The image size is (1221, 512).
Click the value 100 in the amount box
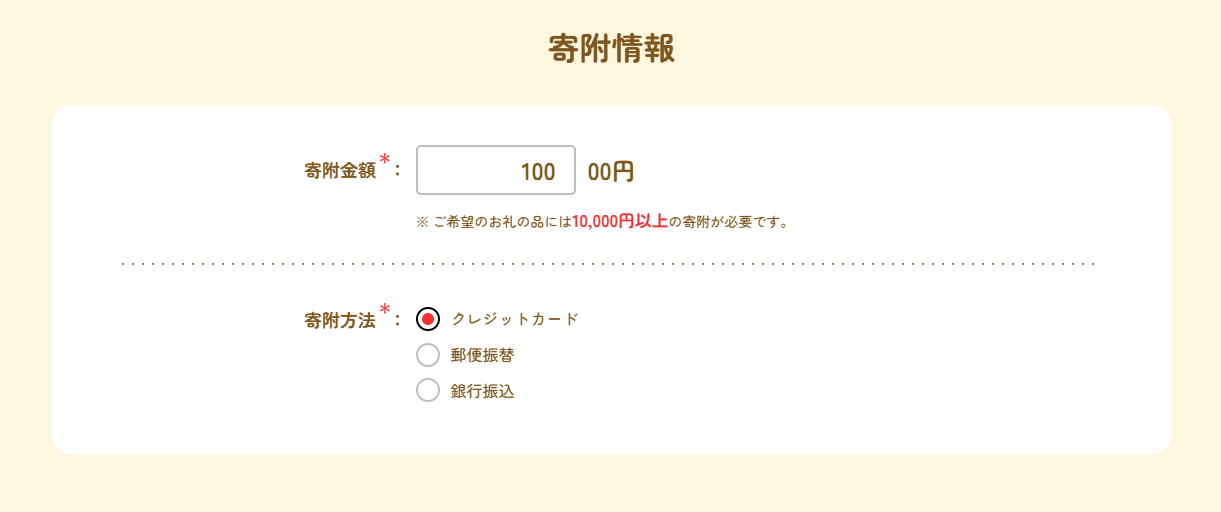pyautogui.click(x=538, y=172)
